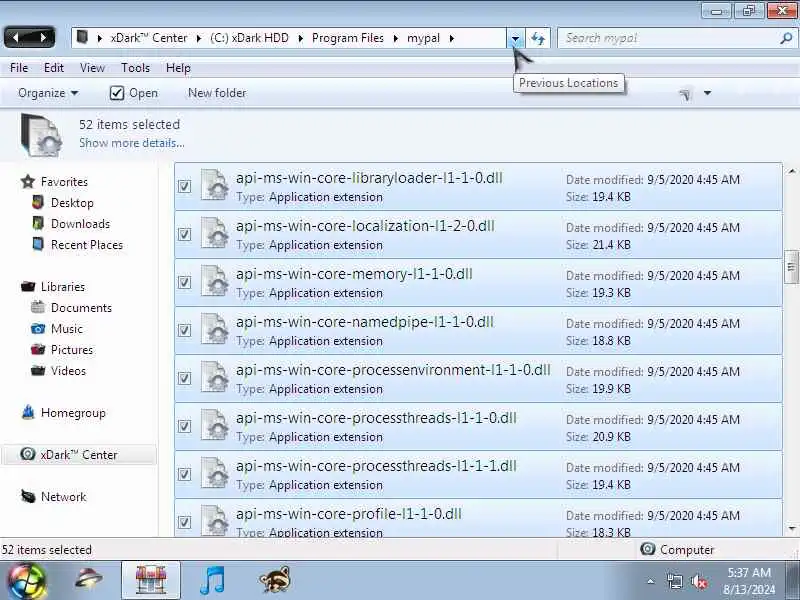
Task: Click the scrollbar up arrow
Action: click(x=791, y=171)
